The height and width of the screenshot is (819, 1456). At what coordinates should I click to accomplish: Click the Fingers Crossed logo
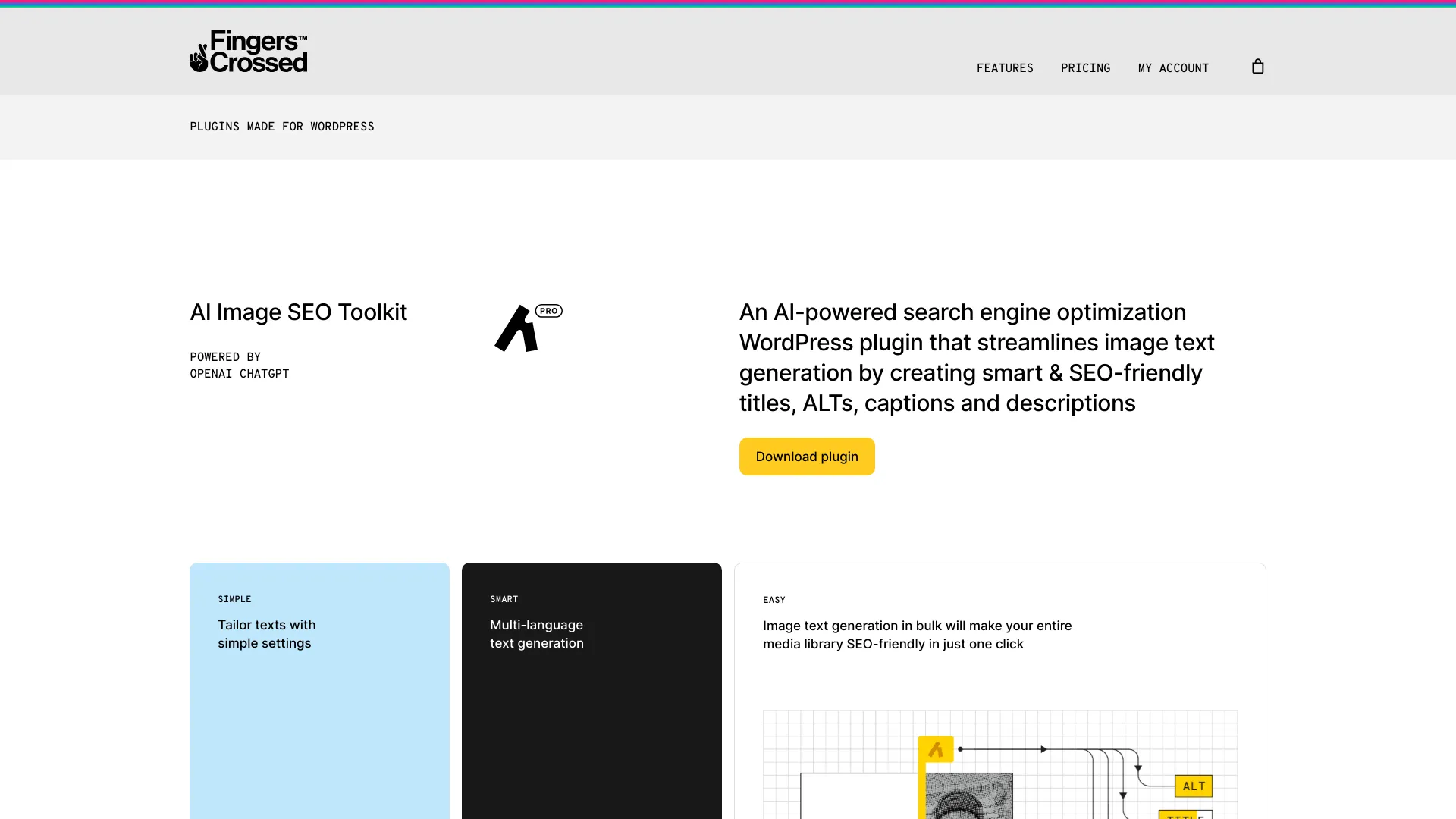[x=248, y=51]
